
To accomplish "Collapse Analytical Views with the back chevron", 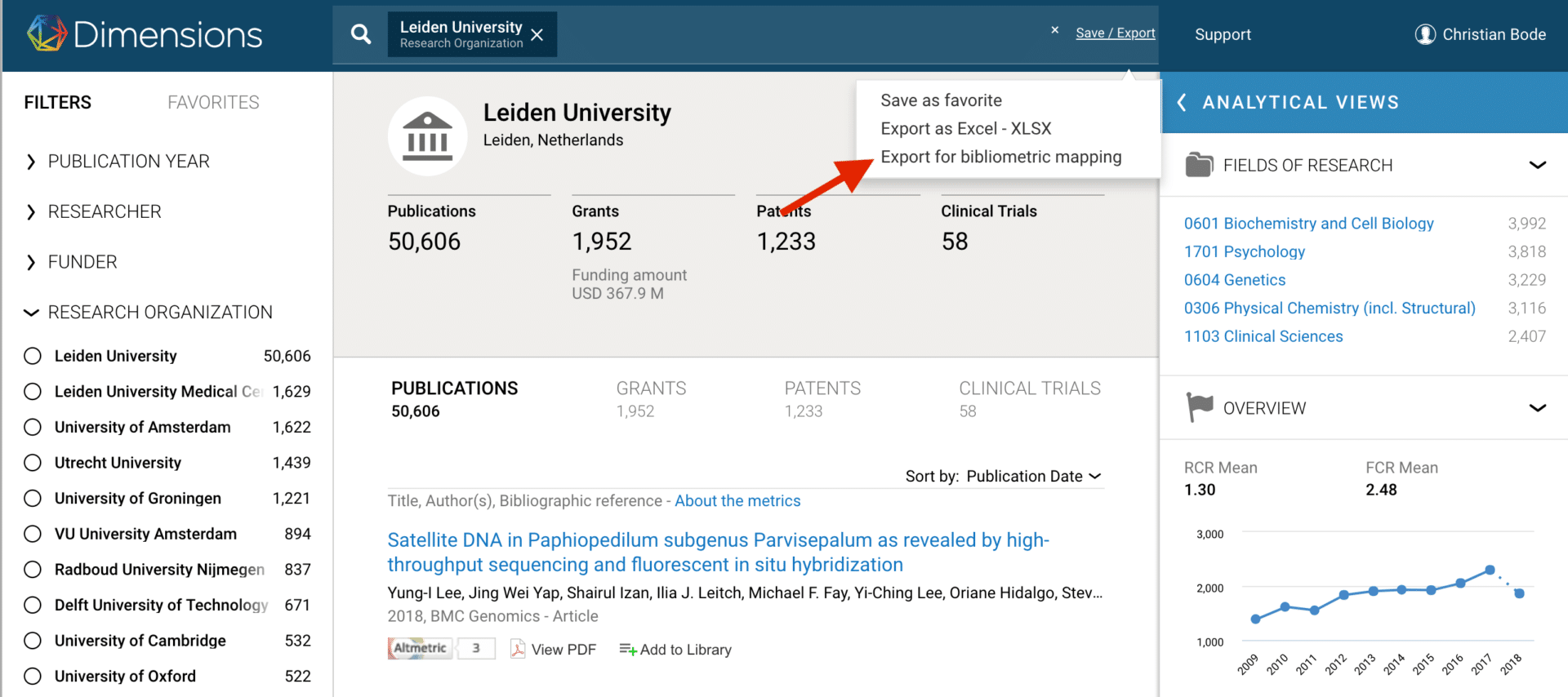I will click(1181, 102).
